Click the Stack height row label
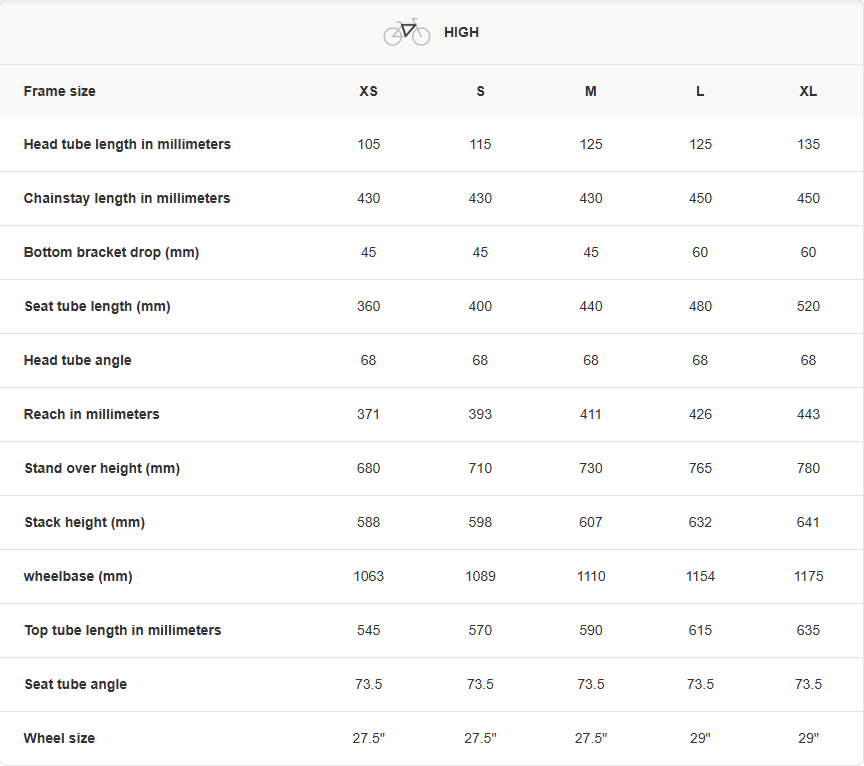Image resolution: width=864 pixels, height=766 pixels. tap(84, 522)
